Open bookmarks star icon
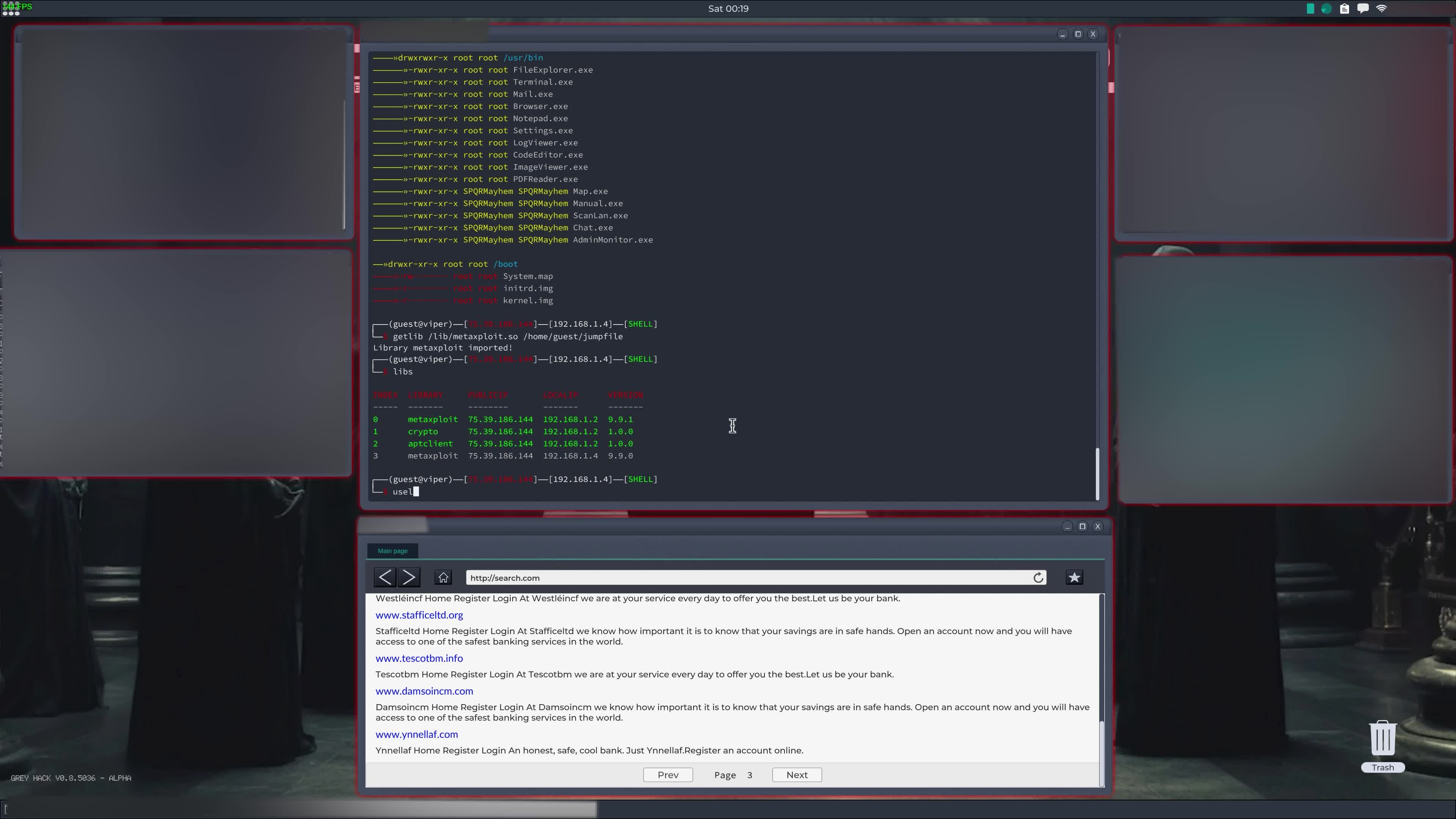 [x=1074, y=577]
